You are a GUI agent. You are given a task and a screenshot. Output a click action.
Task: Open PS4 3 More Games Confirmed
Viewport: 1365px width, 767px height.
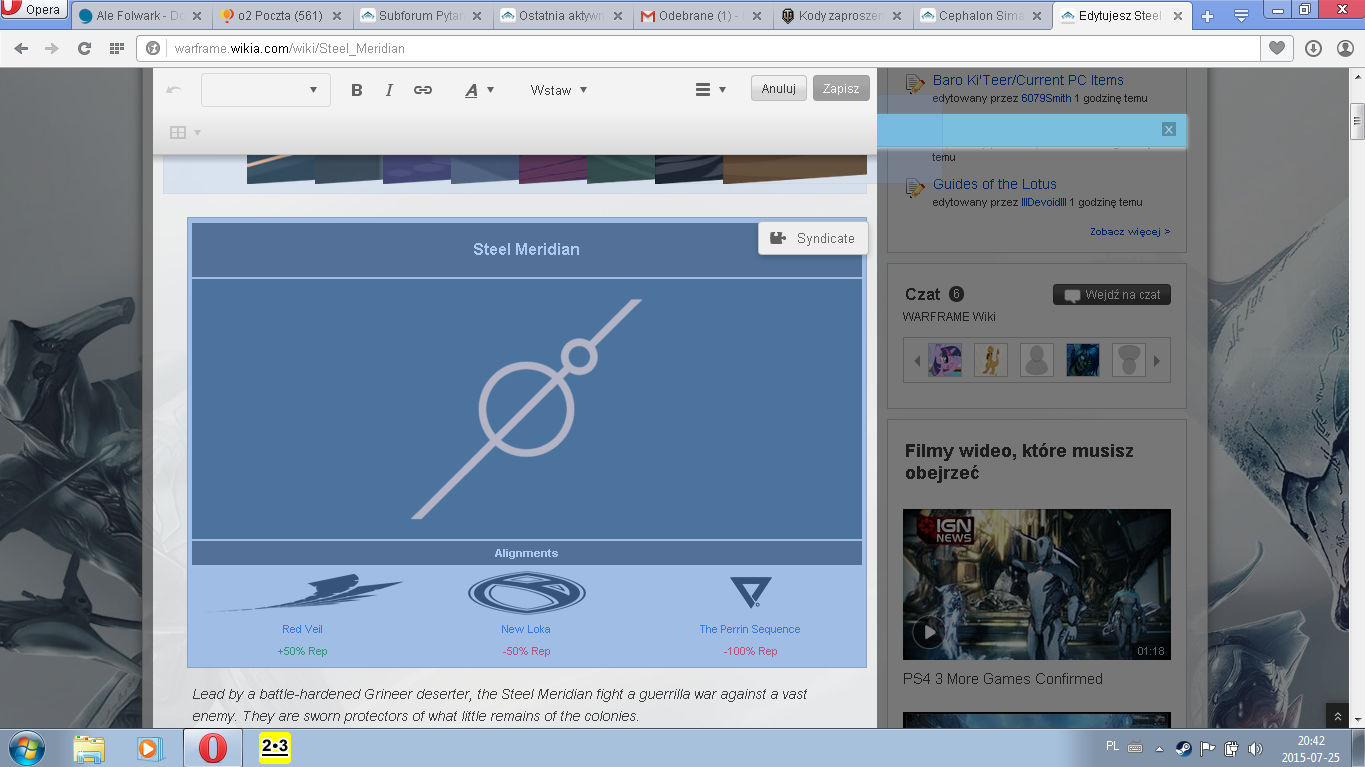(x=1003, y=679)
